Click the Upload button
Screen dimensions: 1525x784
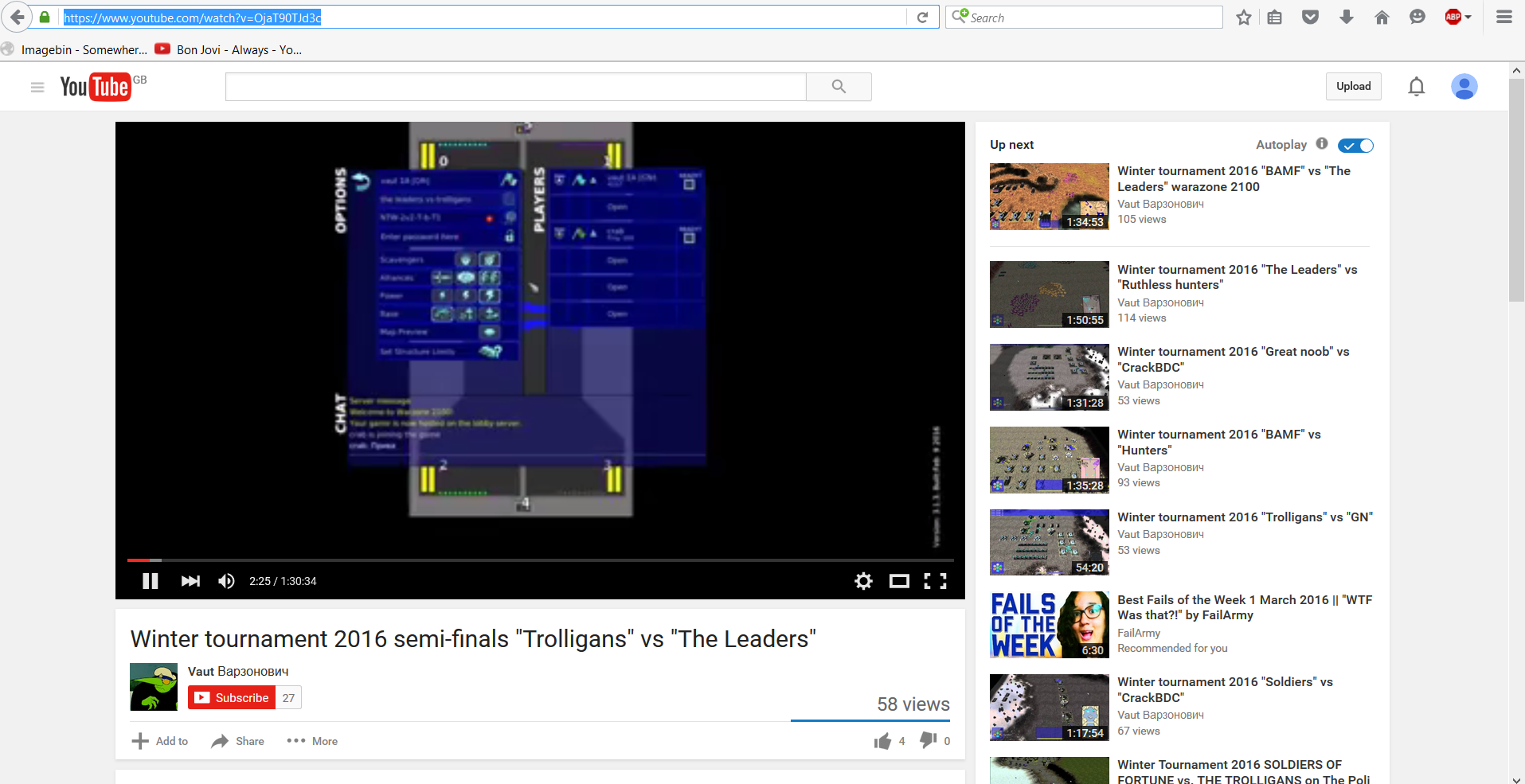(x=1354, y=86)
